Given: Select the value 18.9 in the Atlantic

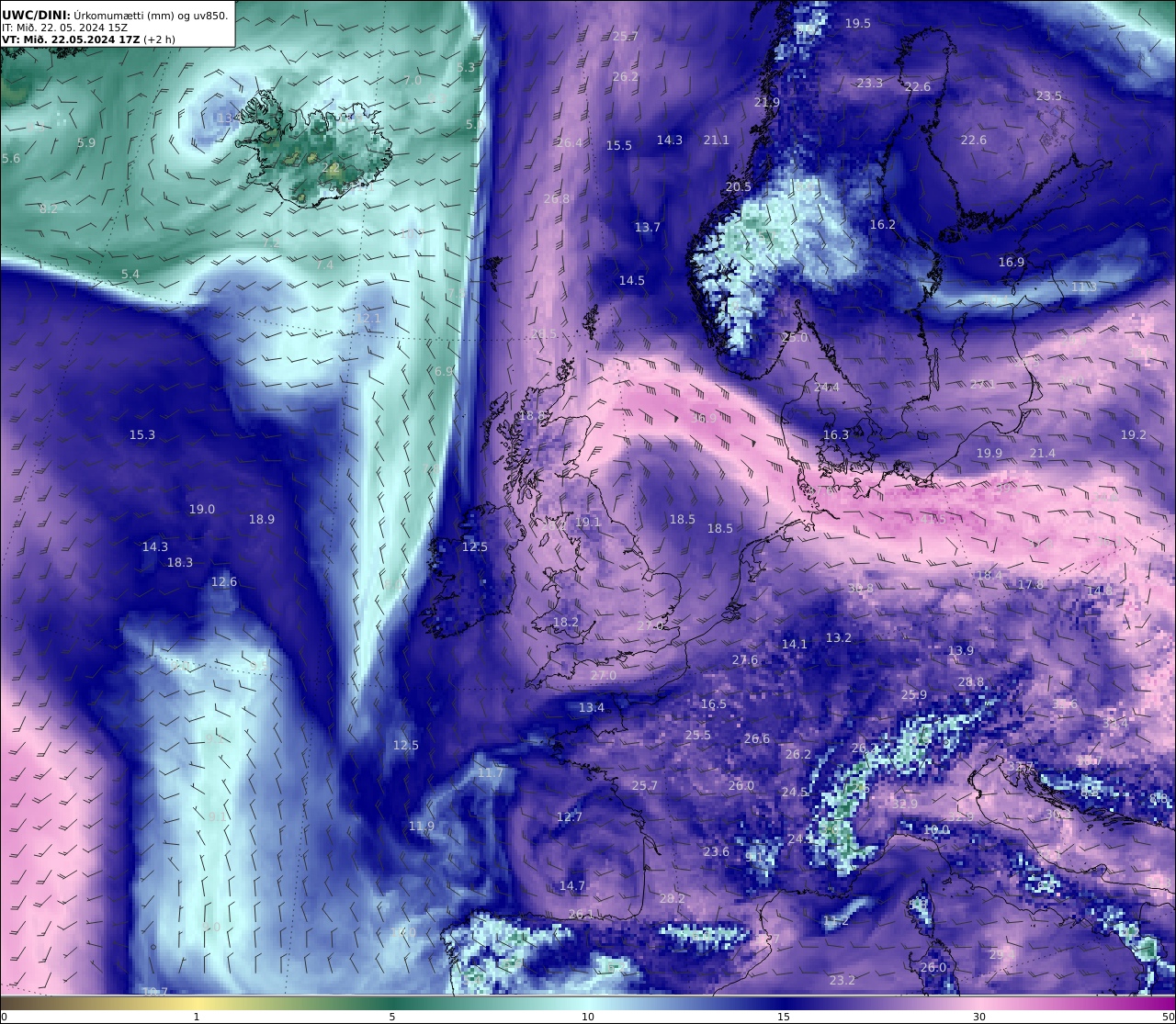Looking at the screenshot, I should [262, 519].
